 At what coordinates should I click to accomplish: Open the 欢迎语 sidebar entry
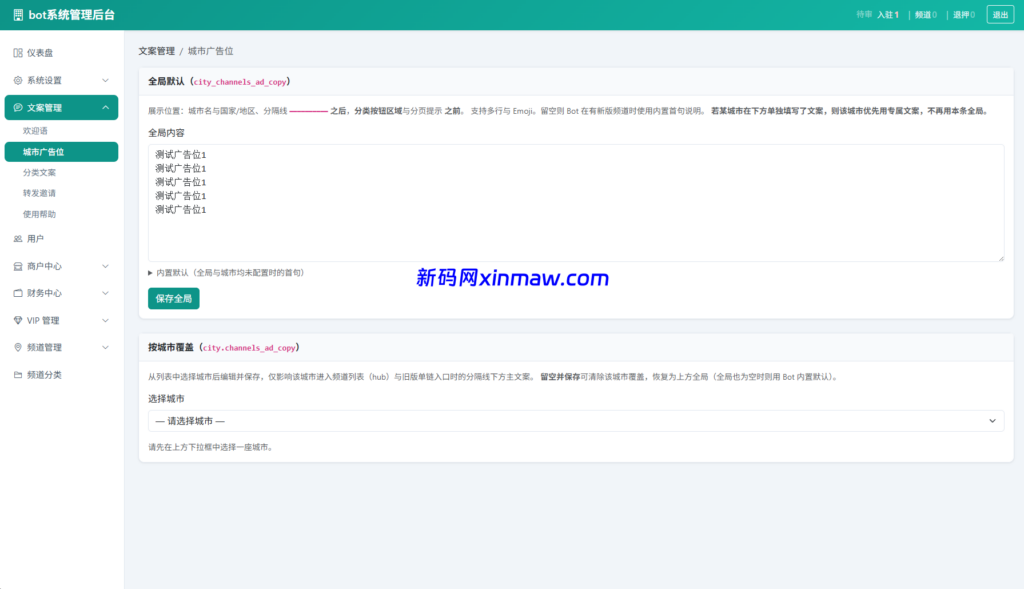coord(37,130)
